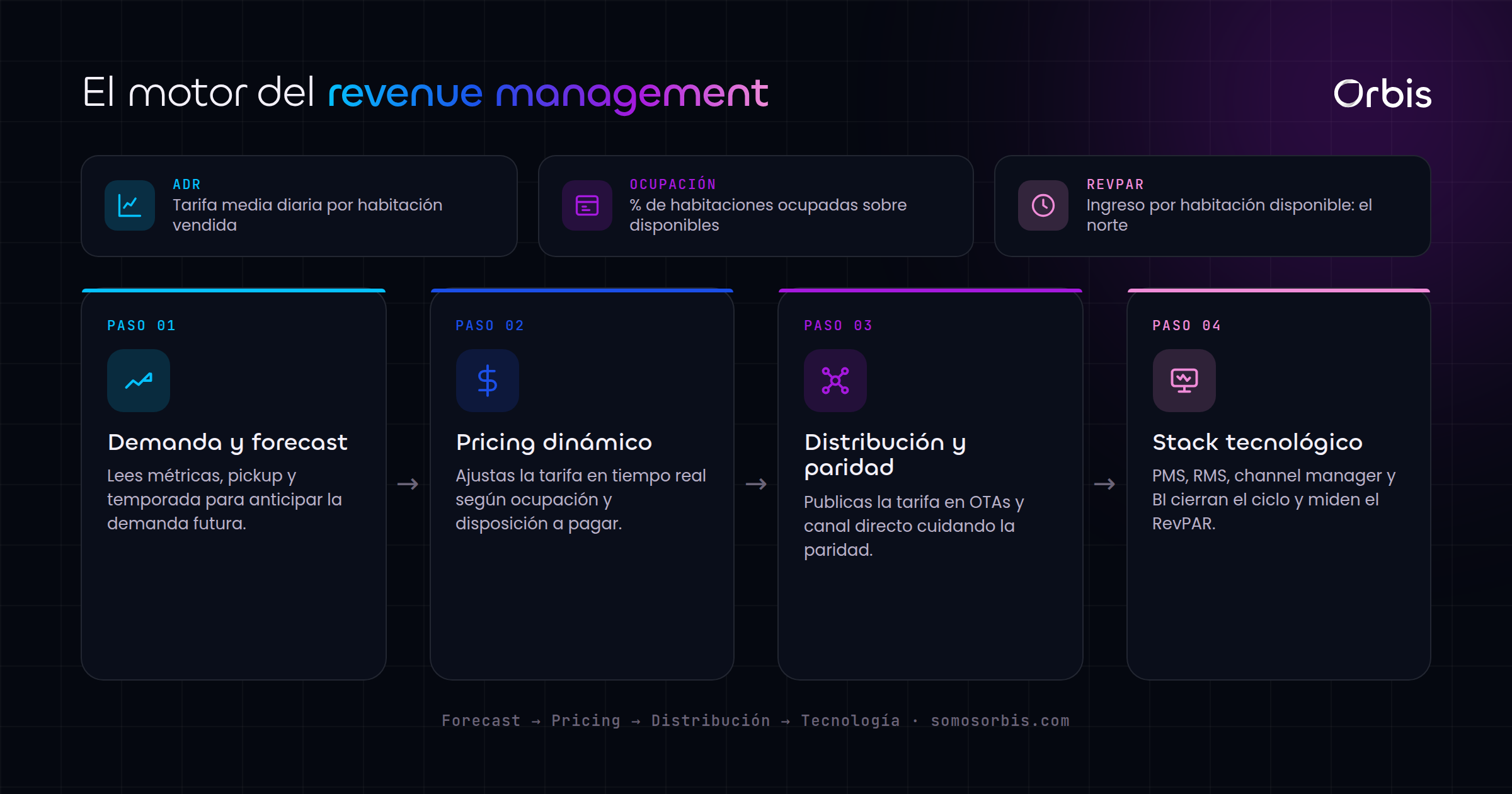Click the OCUPACIÓN label
The height and width of the screenshot is (794, 1512).
coord(673,184)
